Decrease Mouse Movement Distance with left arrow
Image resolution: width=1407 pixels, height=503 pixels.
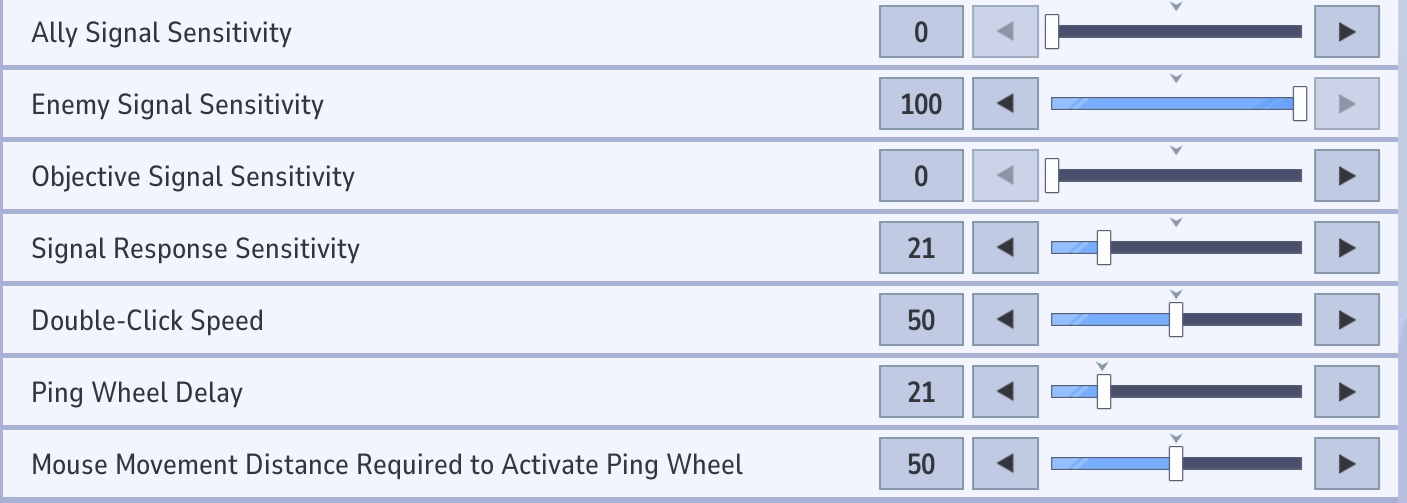pyautogui.click(x=1005, y=464)
